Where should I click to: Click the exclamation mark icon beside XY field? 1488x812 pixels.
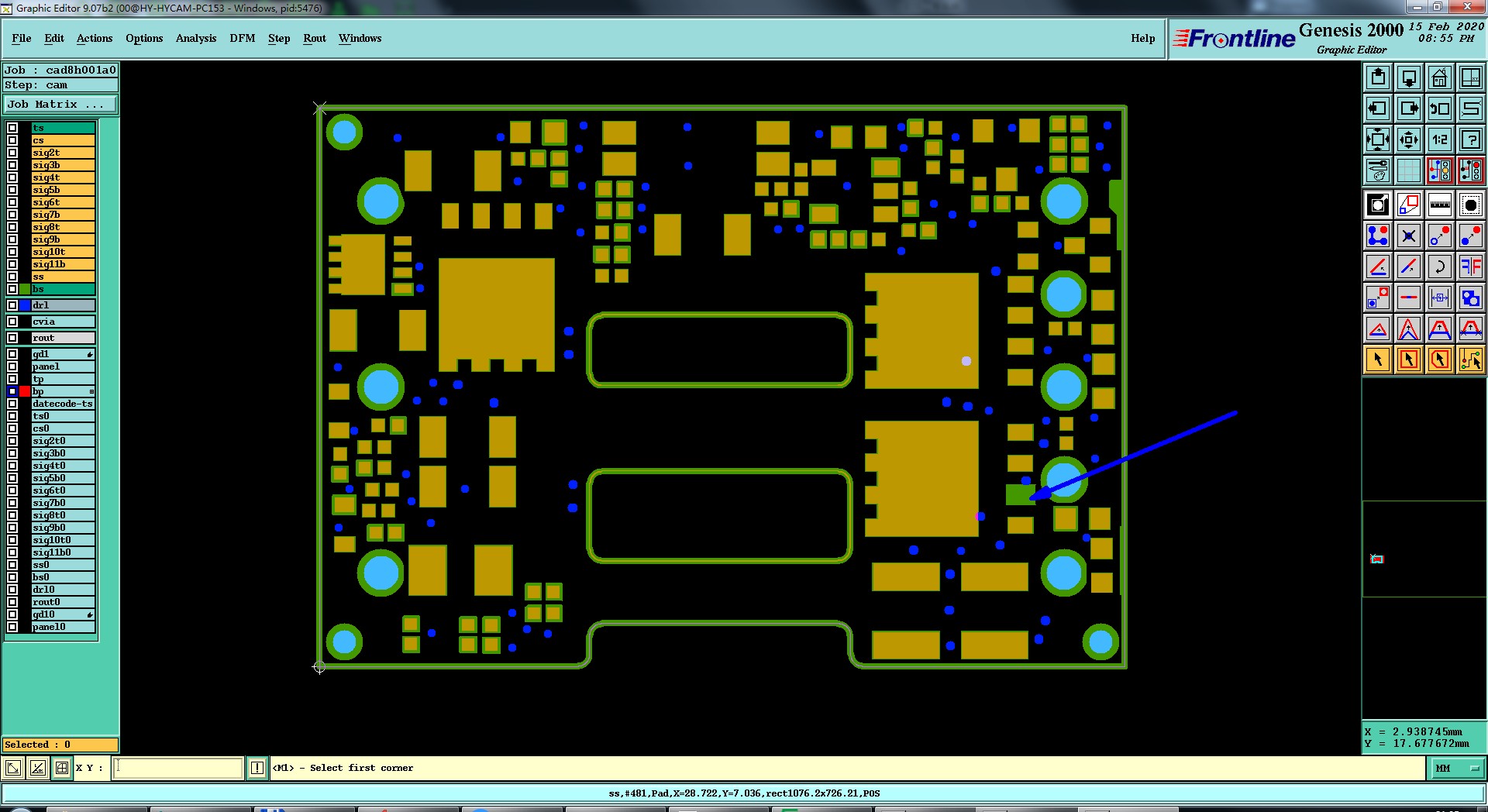click(x=257, y=768)
